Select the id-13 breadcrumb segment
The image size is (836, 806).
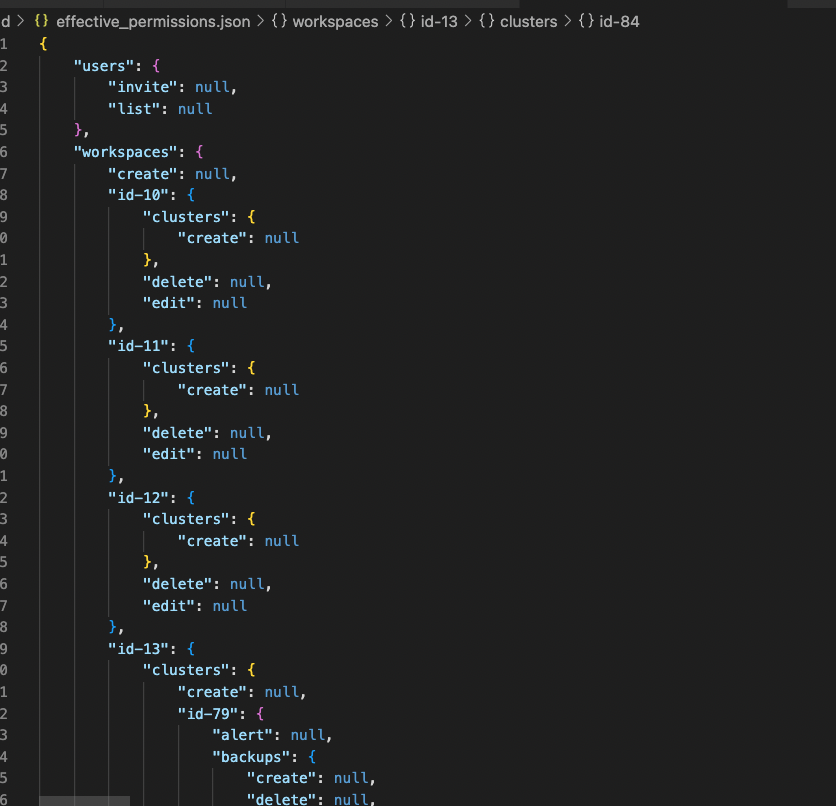pos(439,22)
